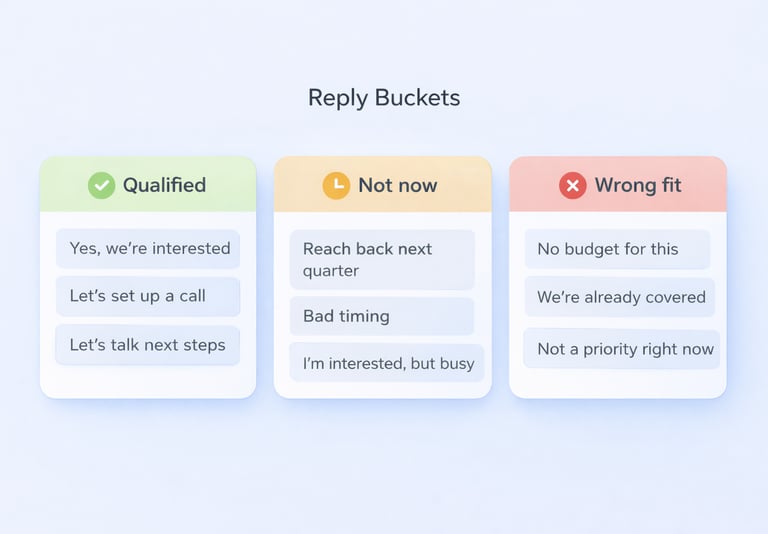Click blank space at bottom of Wrong fit card
The height and width of the screenshot is (534, 768).
click(x=617, y=384)
